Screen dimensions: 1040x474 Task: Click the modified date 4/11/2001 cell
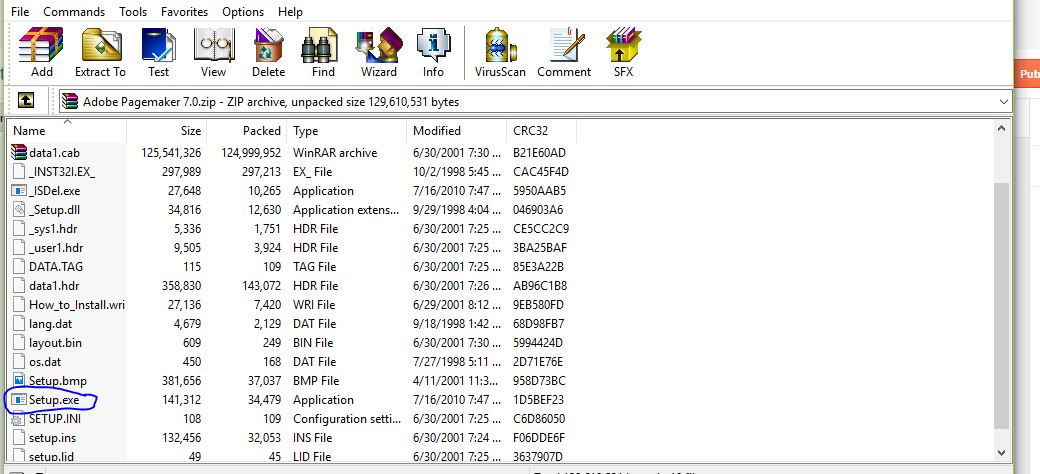pos(454,381)
